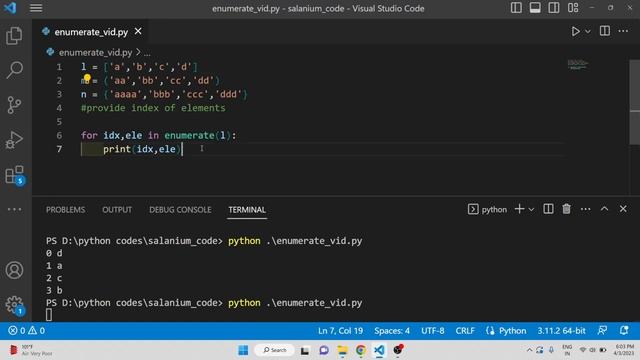Screen dimensions: 640x360
Task: Open editor More Actions menu
Action: (623, 31)
